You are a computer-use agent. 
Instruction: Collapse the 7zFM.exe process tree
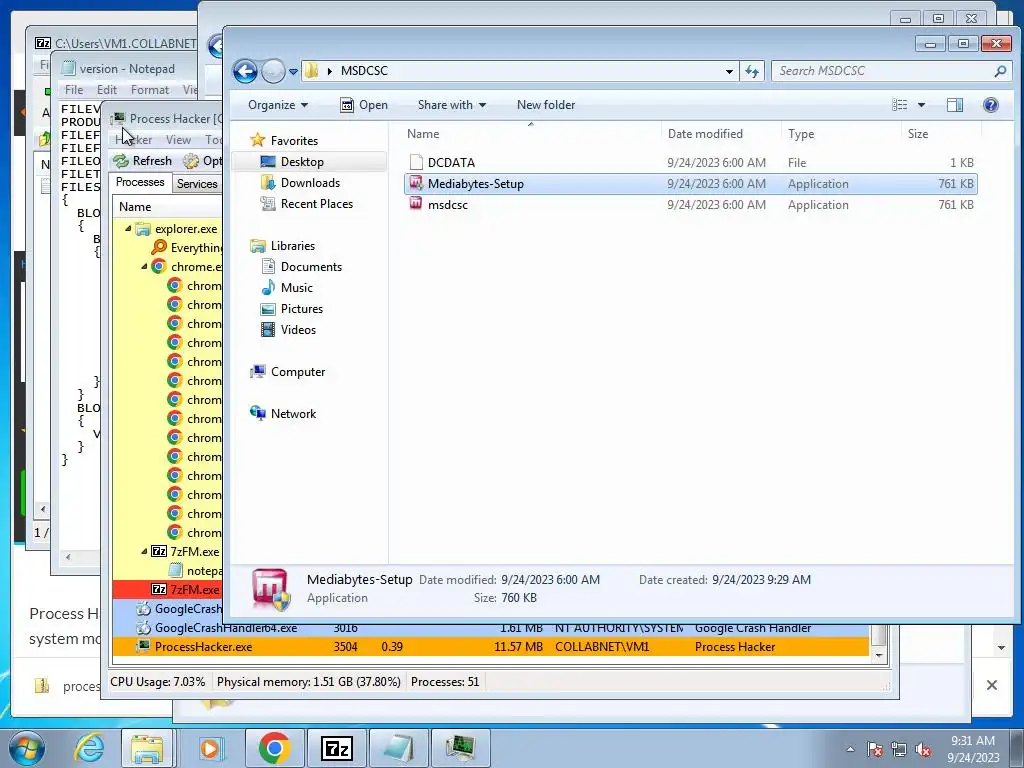coord(144,551)
